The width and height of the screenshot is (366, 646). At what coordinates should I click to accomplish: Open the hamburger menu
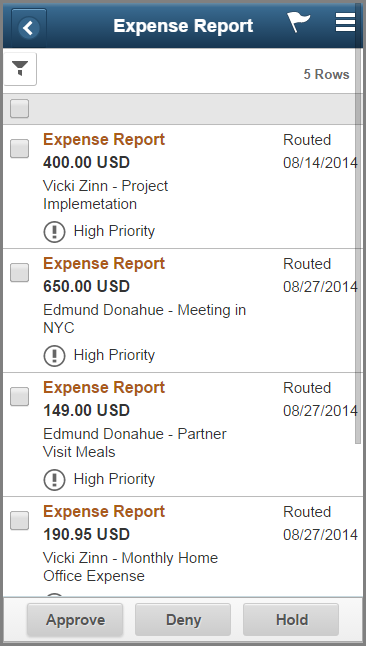(x=345, y=22)
